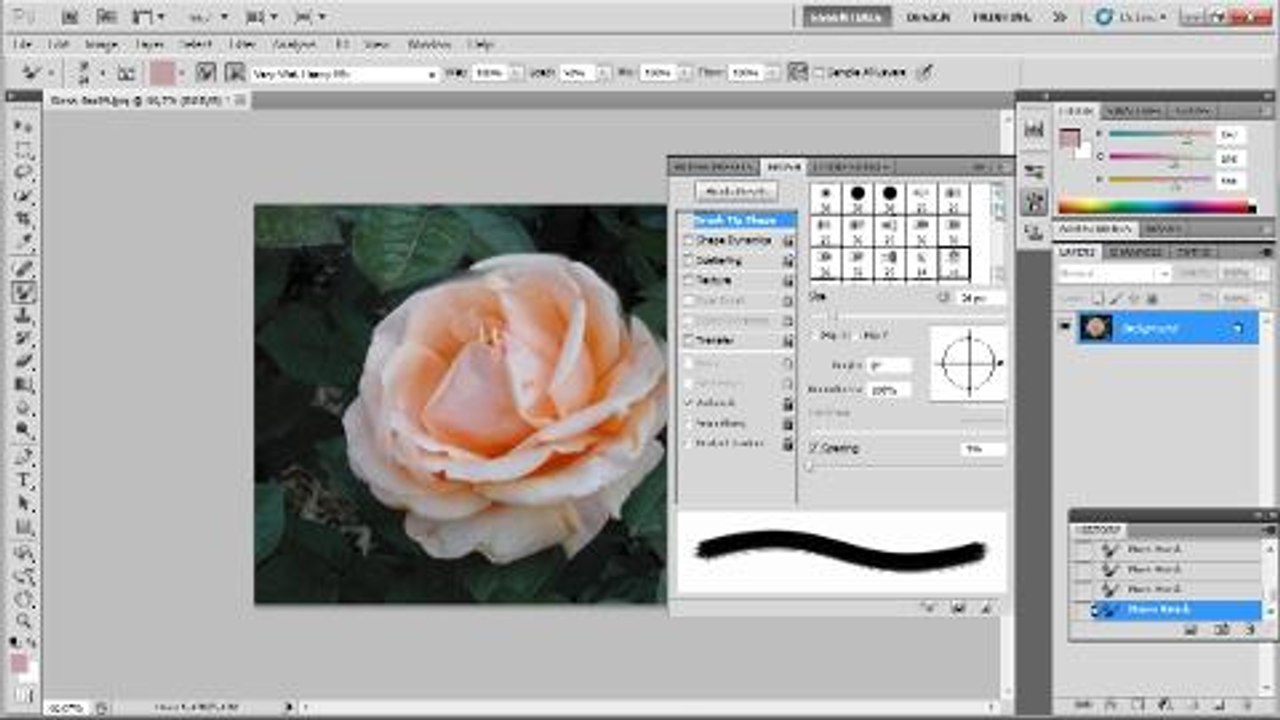Select the Crop tool
This screenshot has height=720, width=1280.
24,219
